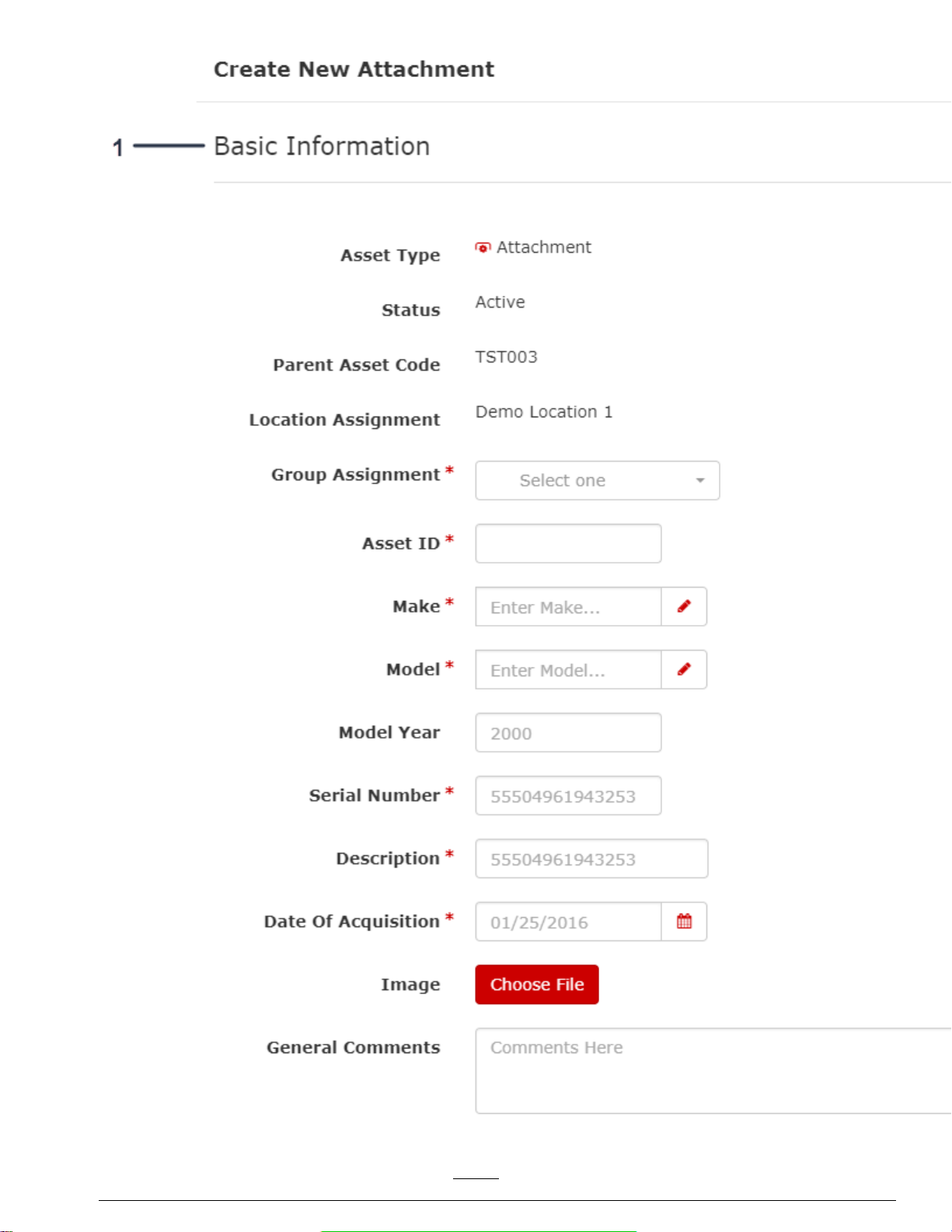Click into the Enter Make input

click(x=568, y=606)
